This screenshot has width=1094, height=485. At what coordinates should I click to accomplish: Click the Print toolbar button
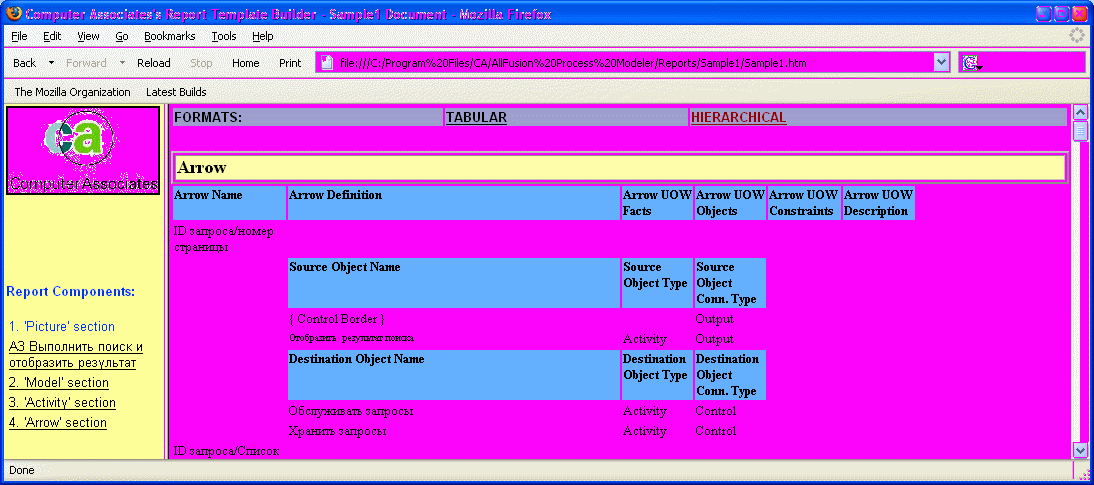coord(290,63)
